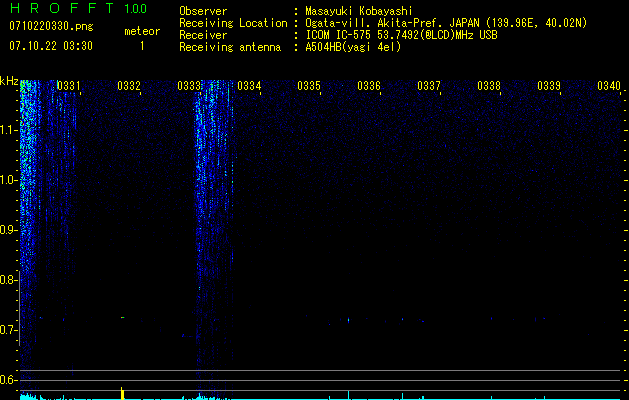The height and width of the screenshot is (400, 629).
Task: Select antenna text A504HB(yagi 4el)
Action: tap(353, 47)
